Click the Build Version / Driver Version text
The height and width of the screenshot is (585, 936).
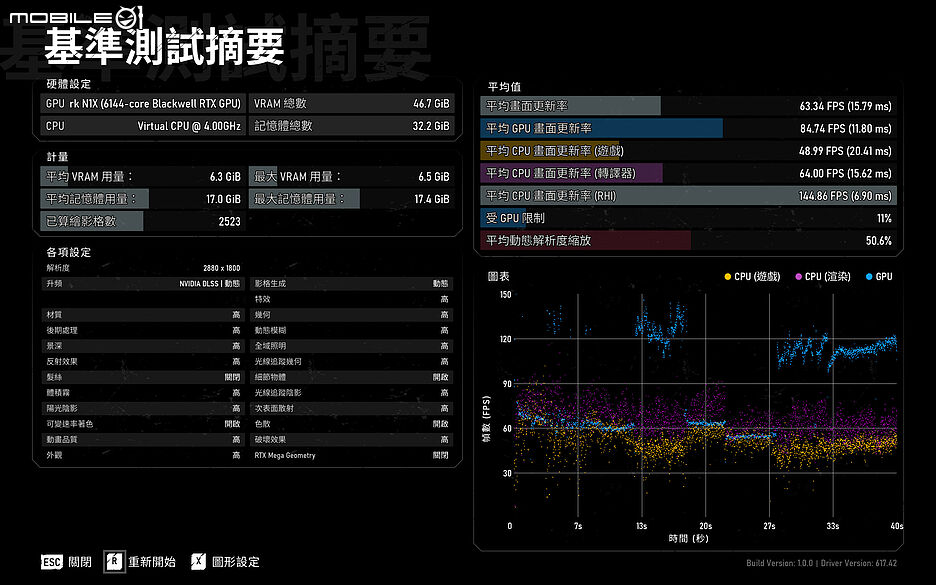821,563
